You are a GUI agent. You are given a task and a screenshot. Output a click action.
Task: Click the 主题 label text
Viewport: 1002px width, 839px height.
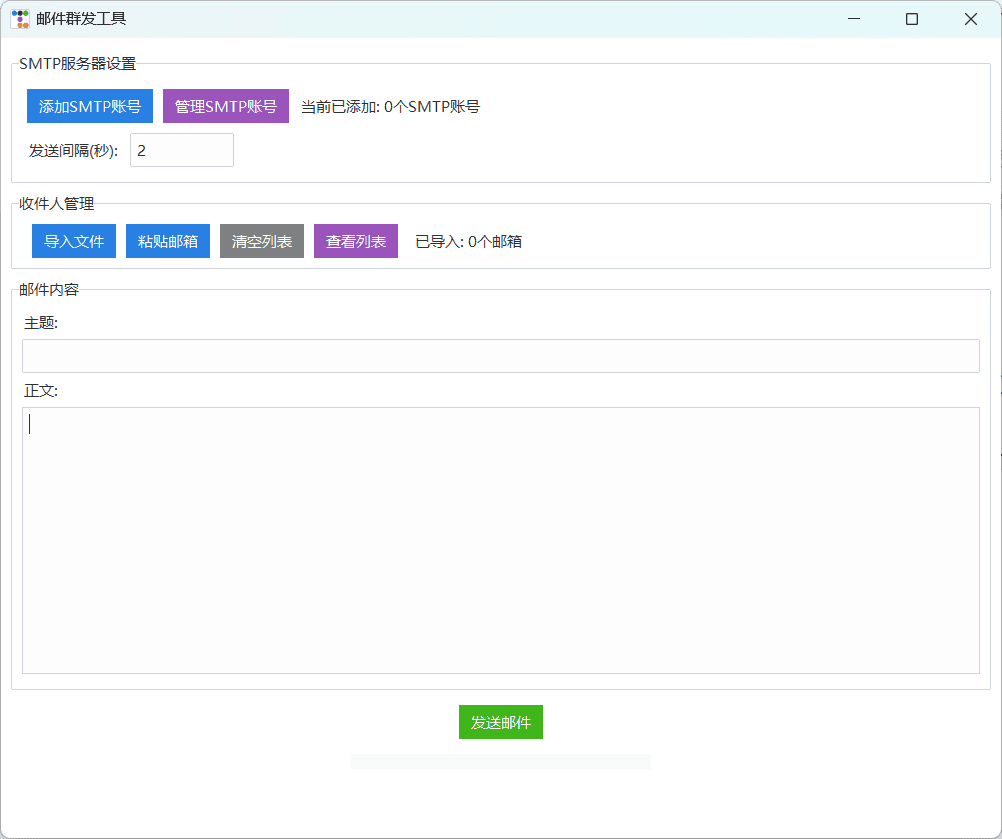click(41, 323)
